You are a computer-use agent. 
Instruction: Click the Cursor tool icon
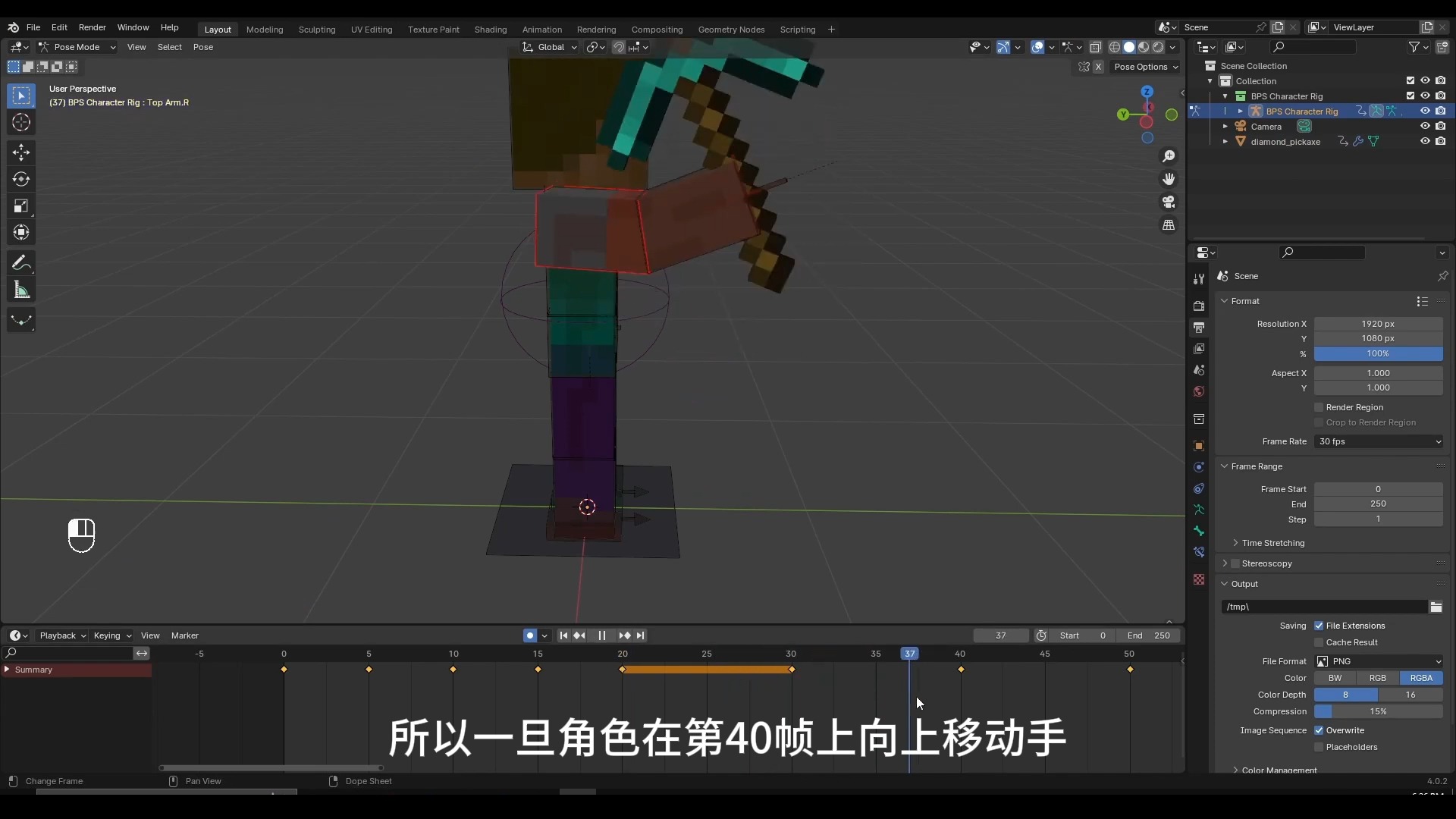coord(21,122)
